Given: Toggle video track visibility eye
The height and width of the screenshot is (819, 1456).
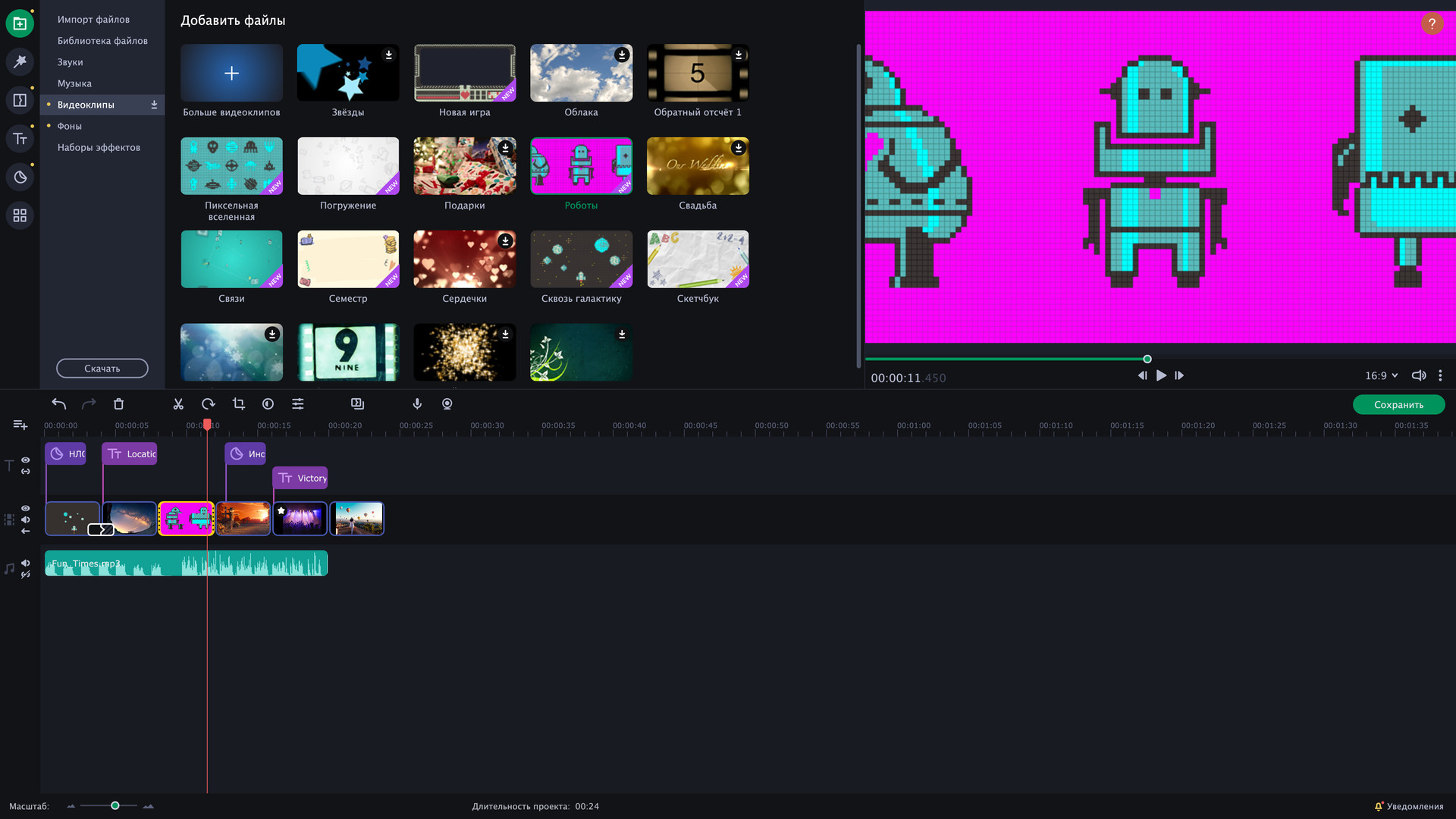Looking at the screenshot, I should point(26,508).
